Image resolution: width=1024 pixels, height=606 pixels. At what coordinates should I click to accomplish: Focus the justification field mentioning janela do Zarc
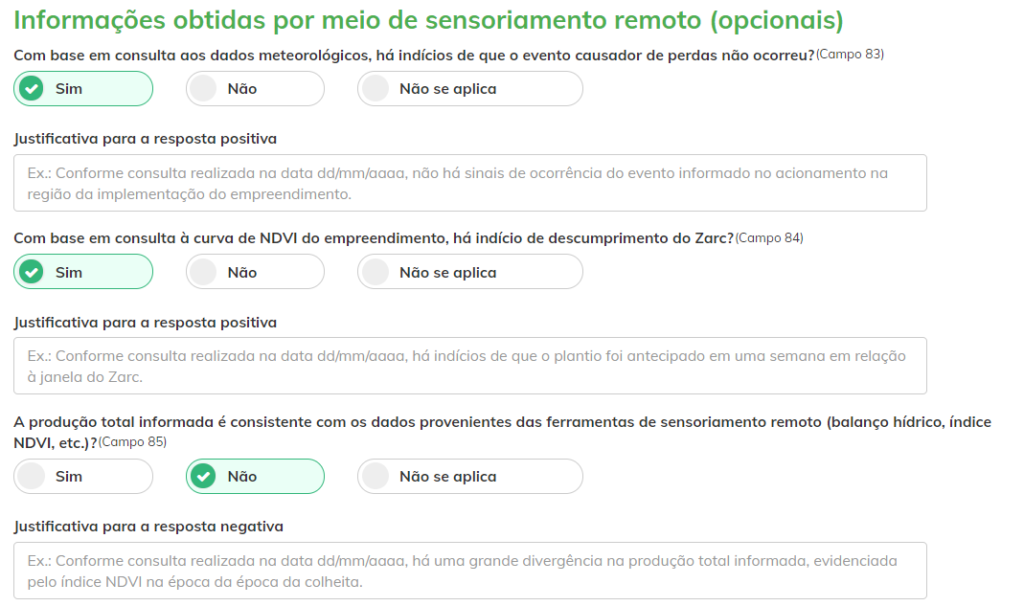pos(470,366)
